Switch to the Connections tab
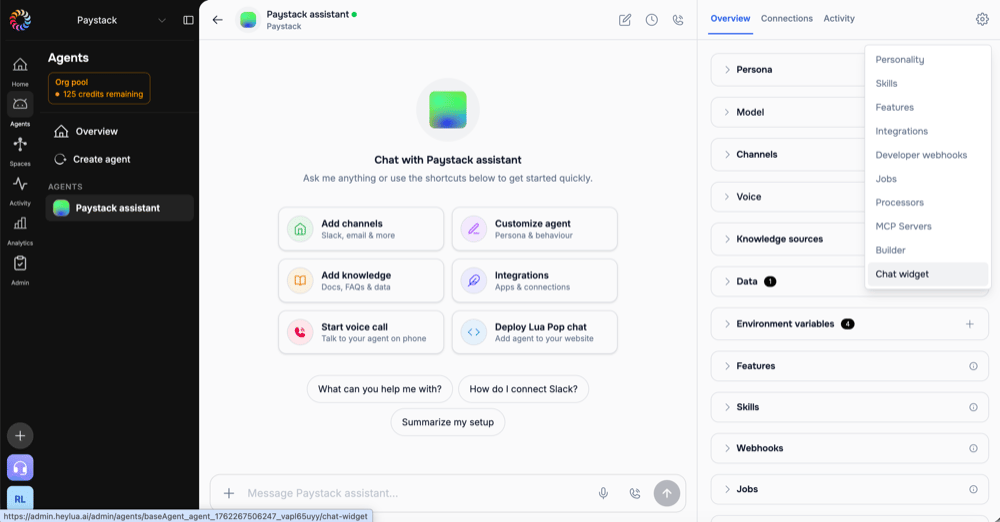 click(x=786, y=19)
